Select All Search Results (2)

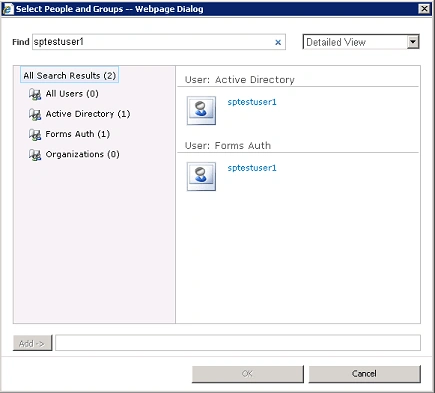(x=69, y=75)
